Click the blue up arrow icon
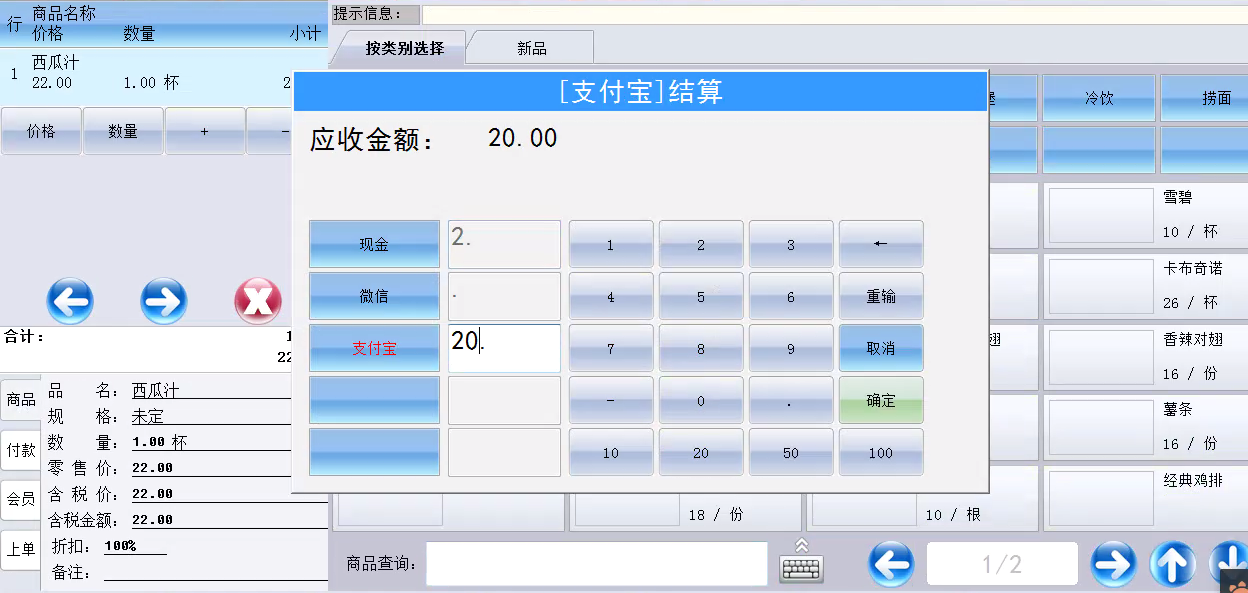1248x593 pixels. 1172,564
